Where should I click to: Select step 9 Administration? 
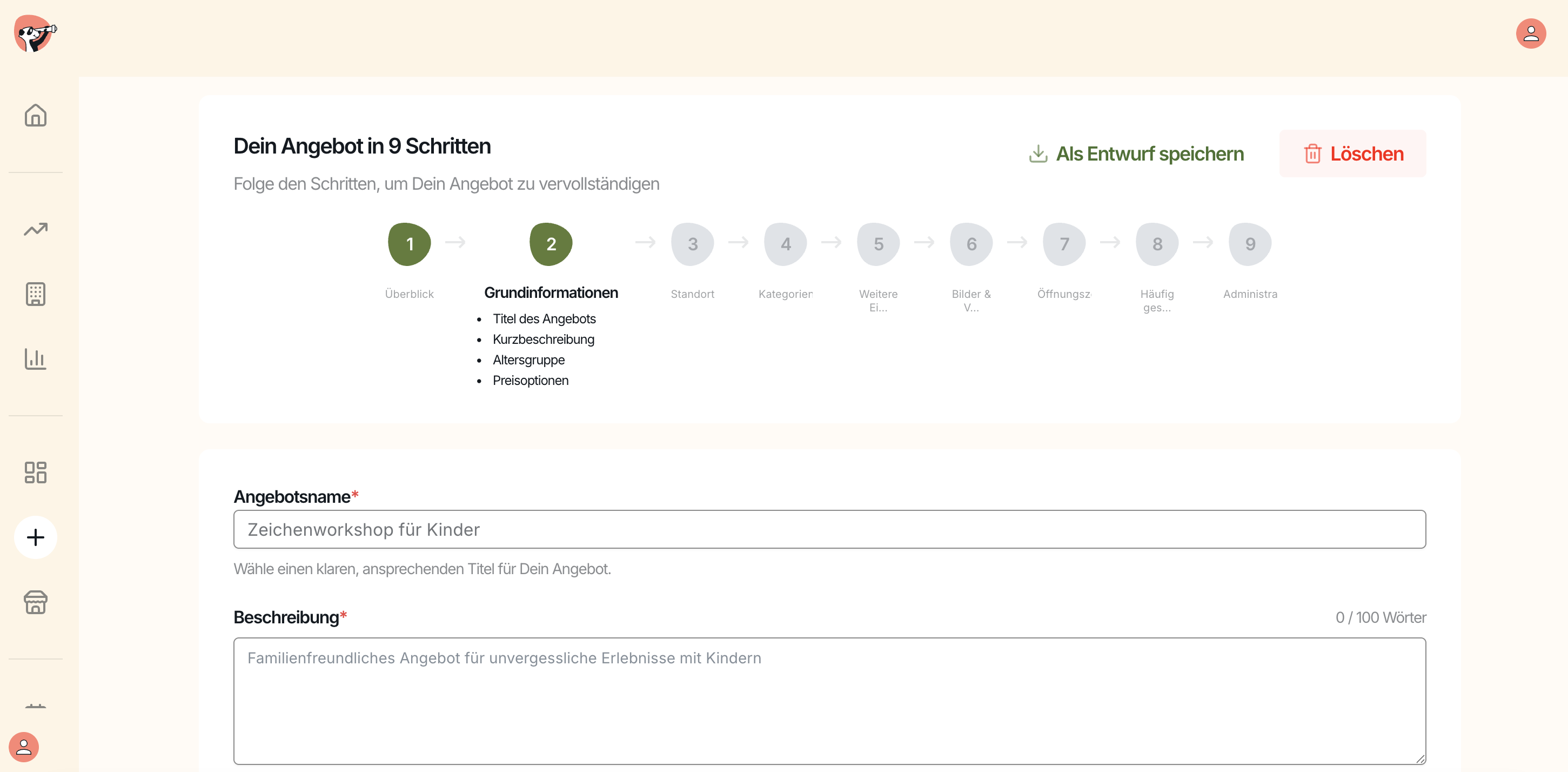(1250, 244)
